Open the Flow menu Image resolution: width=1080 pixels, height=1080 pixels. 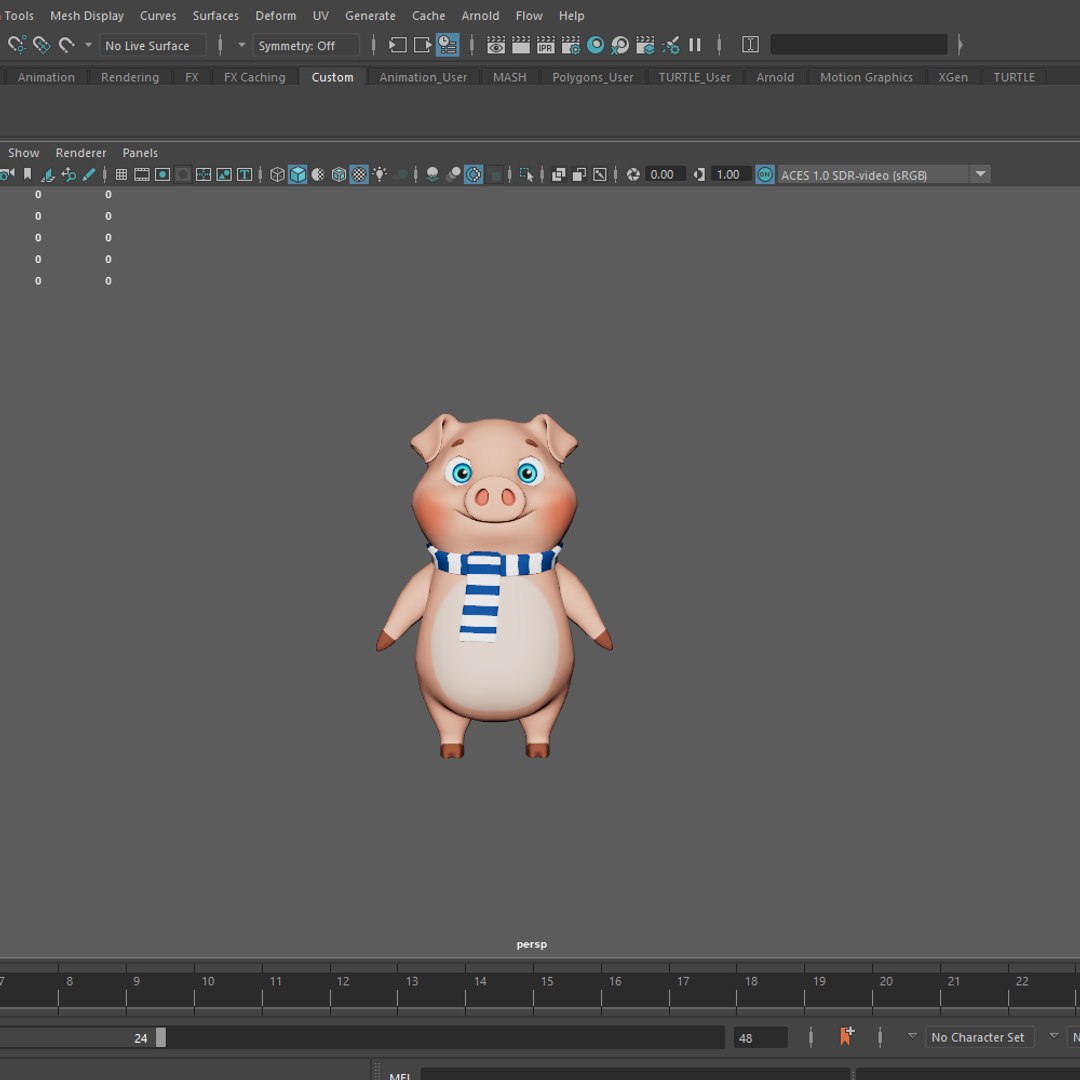(x=529, y=15)
